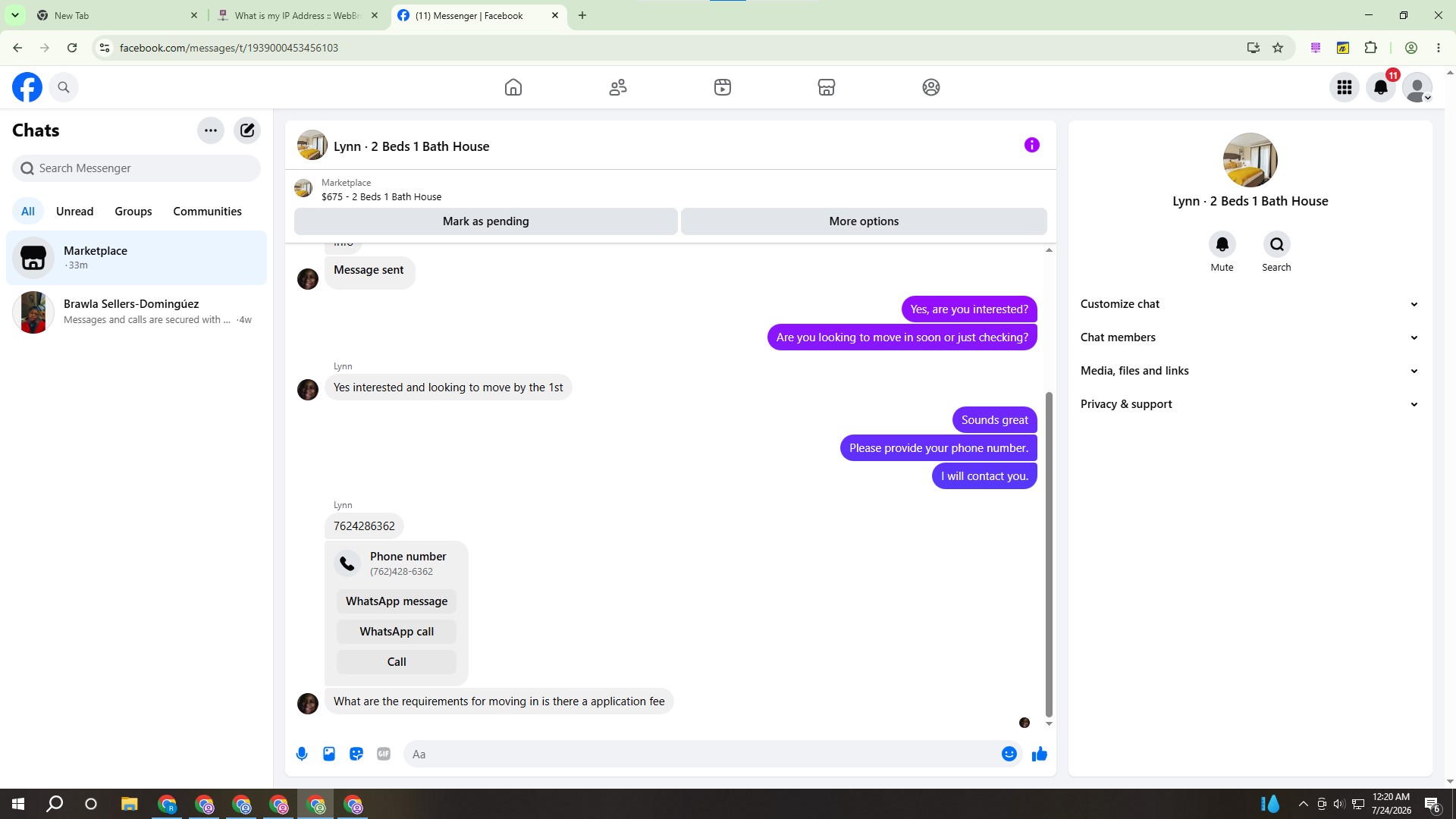Open Brawla Sellers-Domingúez conversation
1456x819 pixels.
(136, 312)
